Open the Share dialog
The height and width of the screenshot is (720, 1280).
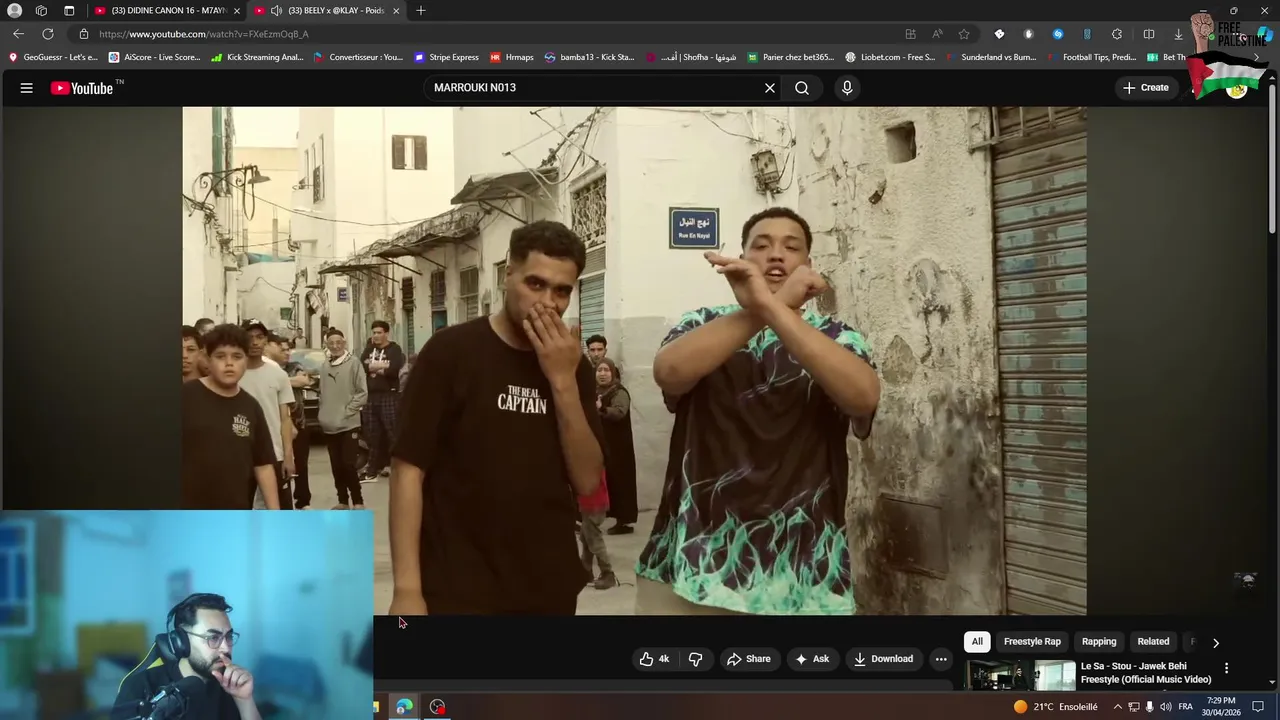pos(748,659)
